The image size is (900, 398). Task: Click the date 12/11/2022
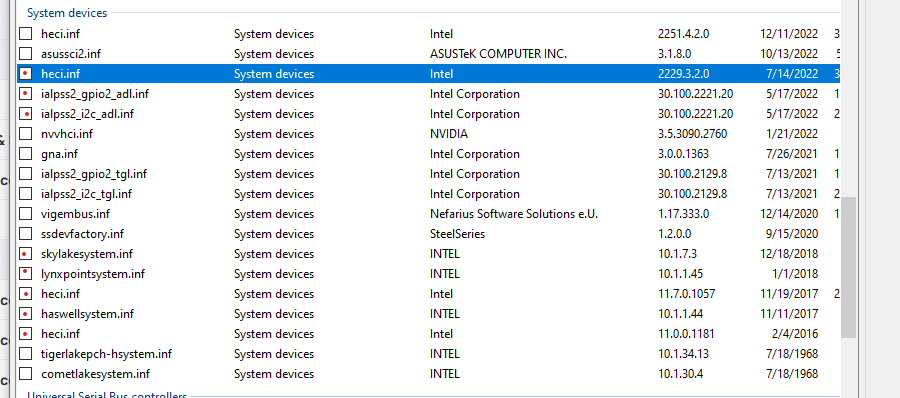tap(788, 34)
